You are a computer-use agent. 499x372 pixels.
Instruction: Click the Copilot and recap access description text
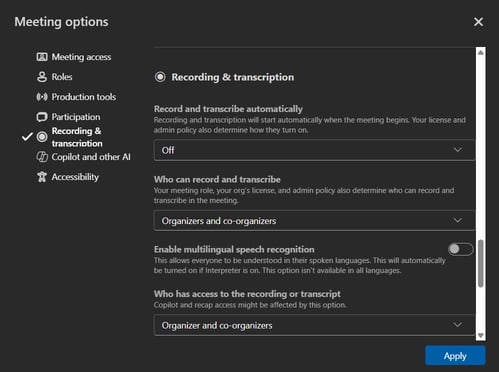[250, 305]
